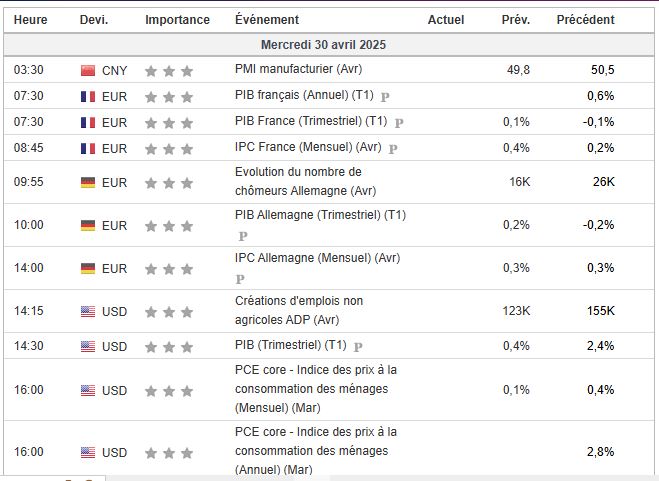This screenshot has width=659, height=481.
Task: Click the preliminary P icon next to PIB France (Trimestriel)
Action: pos(398,123)
